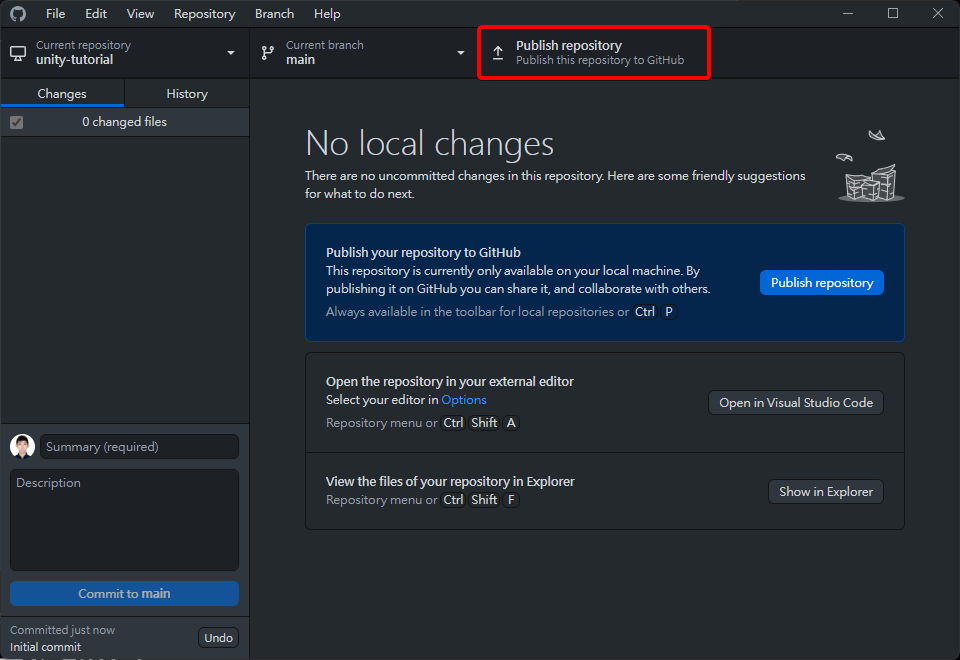This screenshot has width=960, height=660.
Task: Toggle the select-all checkbox for changed files
Action: [17, 122]
